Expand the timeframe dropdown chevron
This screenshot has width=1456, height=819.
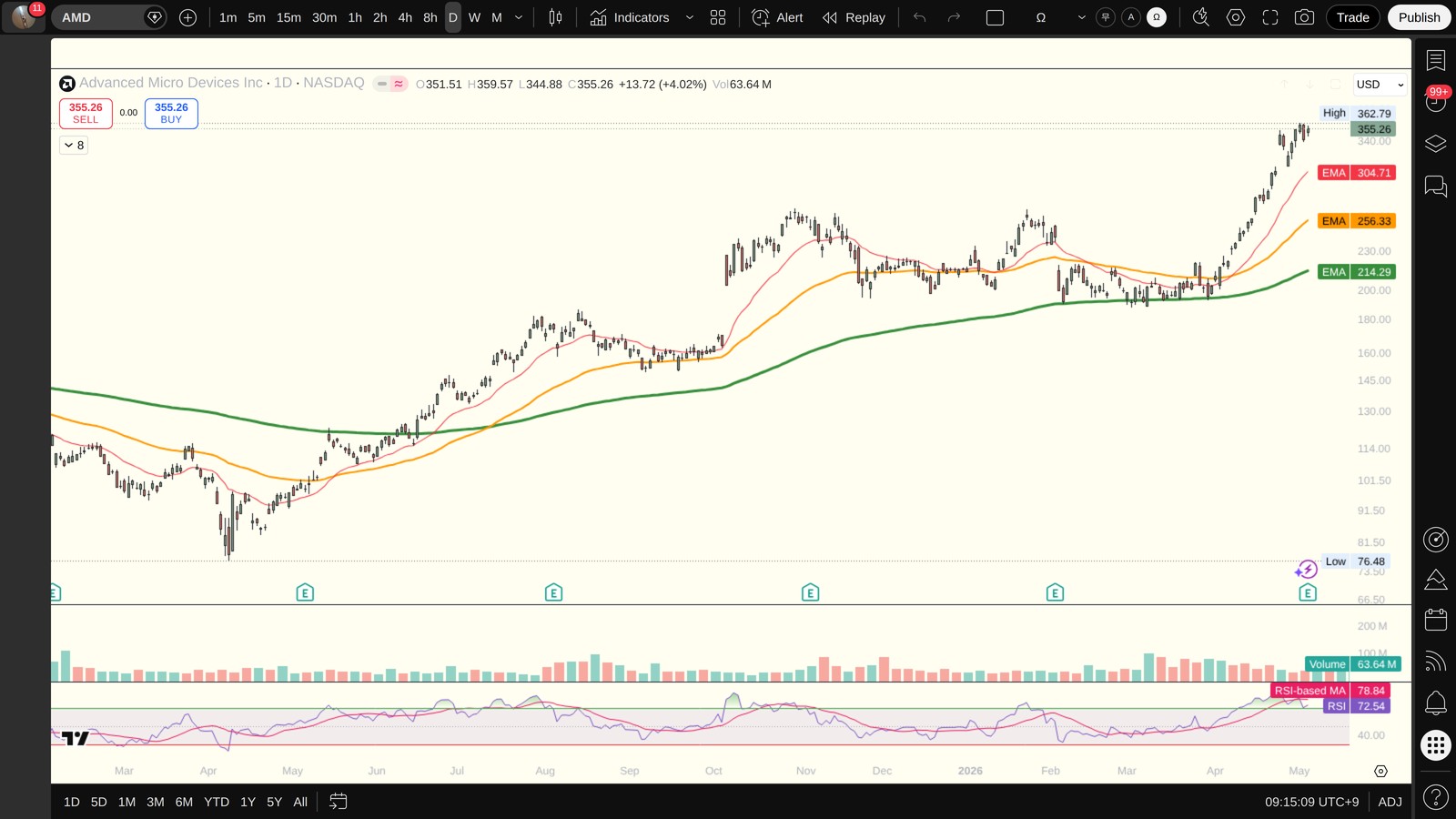coord(519,17)
